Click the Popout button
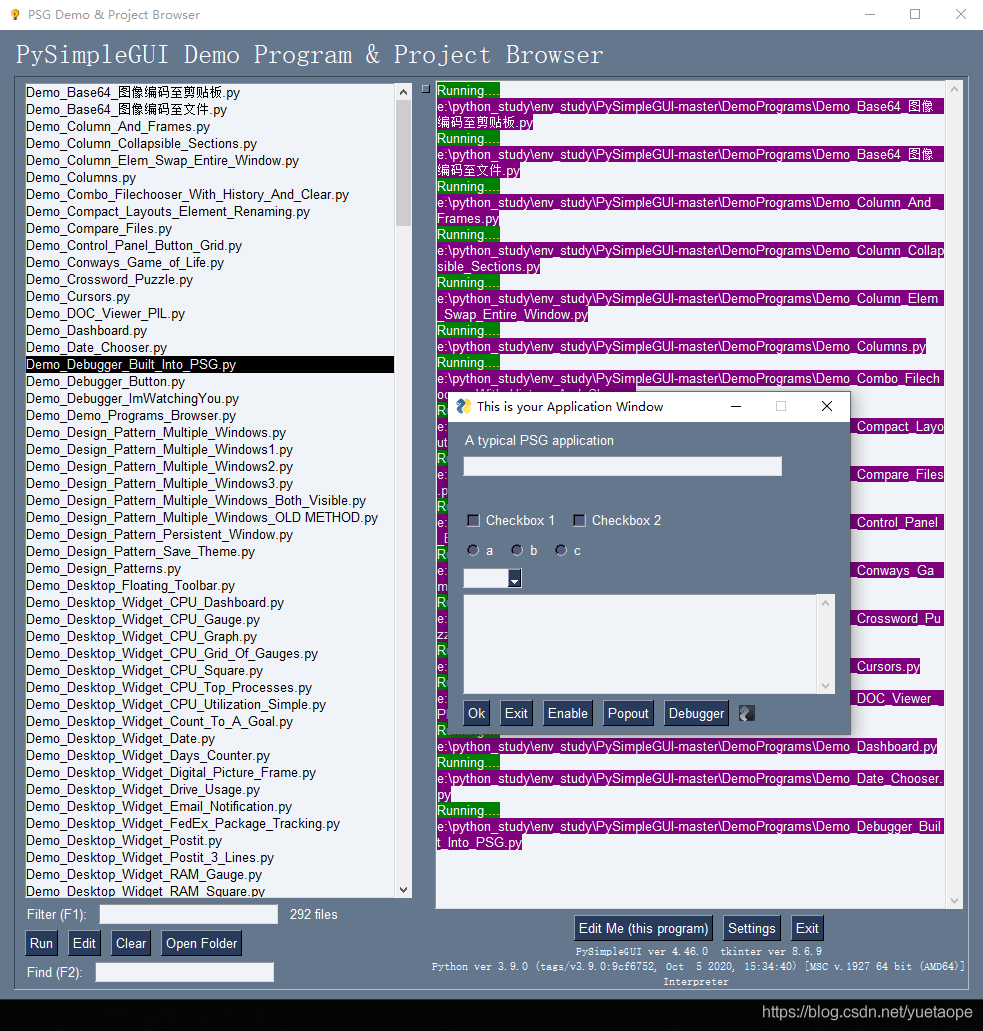983x1031 pixels. pyautogui.click(x=628, y=713)
